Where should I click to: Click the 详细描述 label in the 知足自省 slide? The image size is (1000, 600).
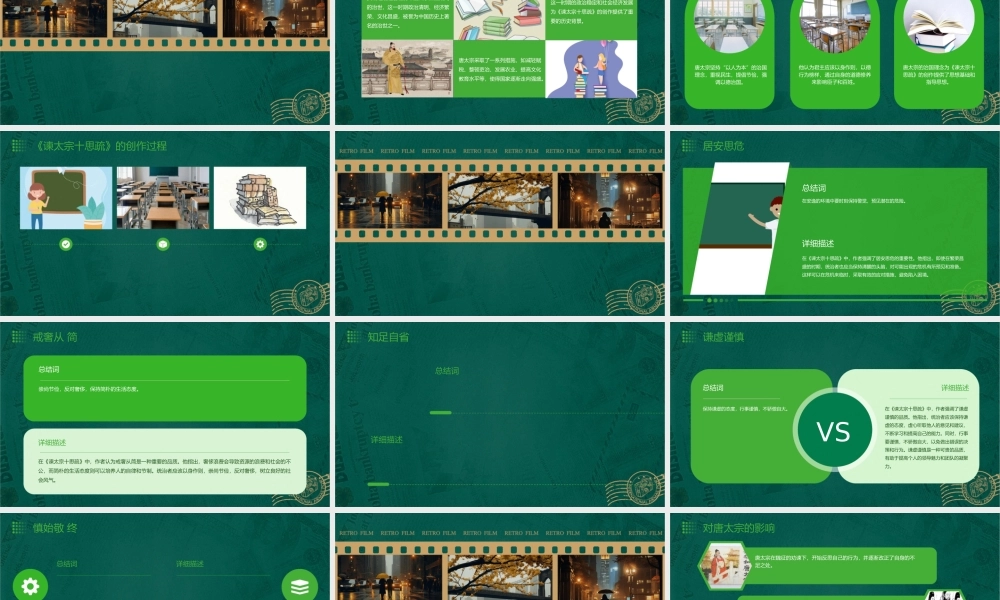pos(386,440)
